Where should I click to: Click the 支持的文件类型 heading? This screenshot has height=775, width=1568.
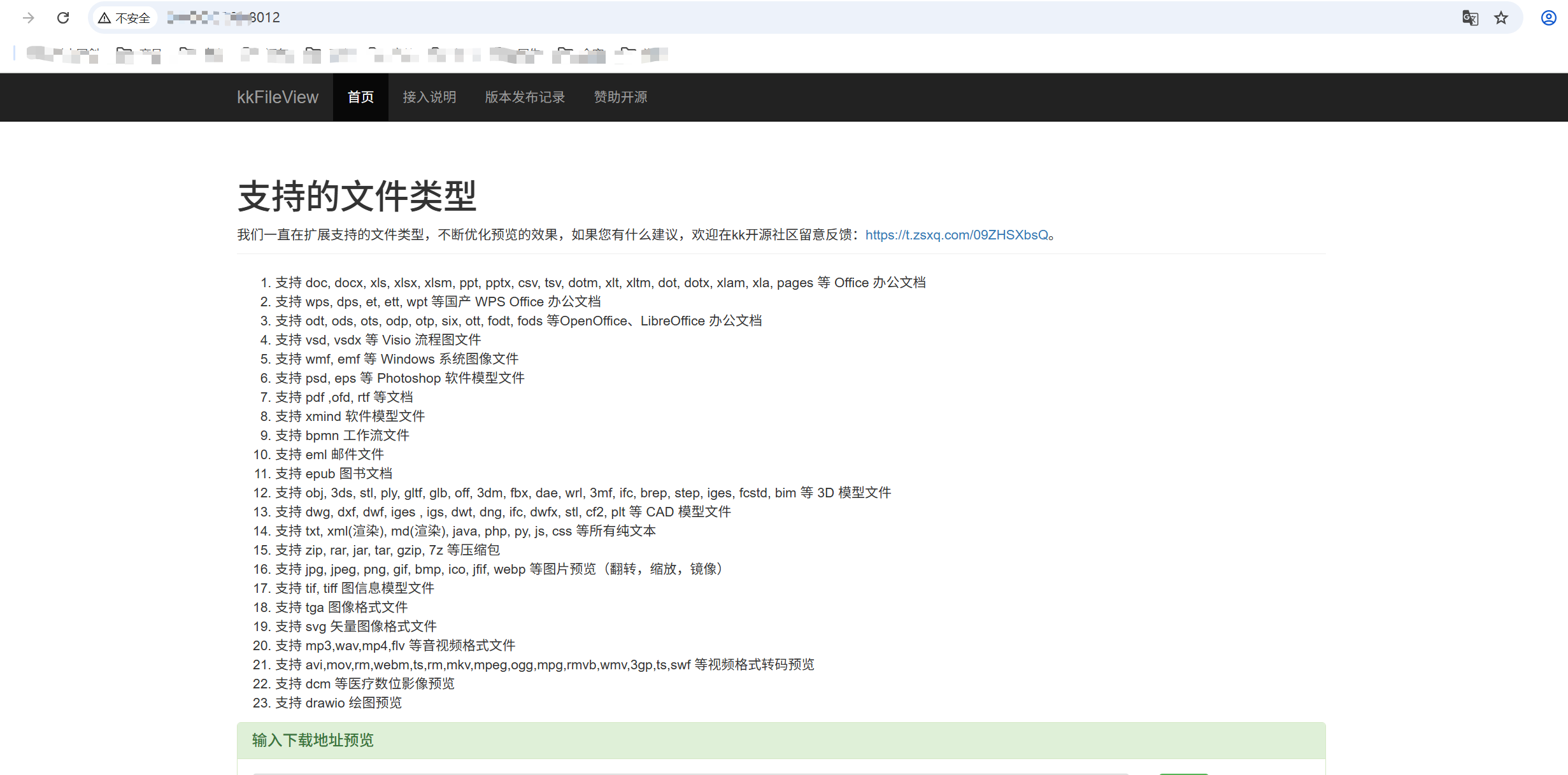pos(357,196)
